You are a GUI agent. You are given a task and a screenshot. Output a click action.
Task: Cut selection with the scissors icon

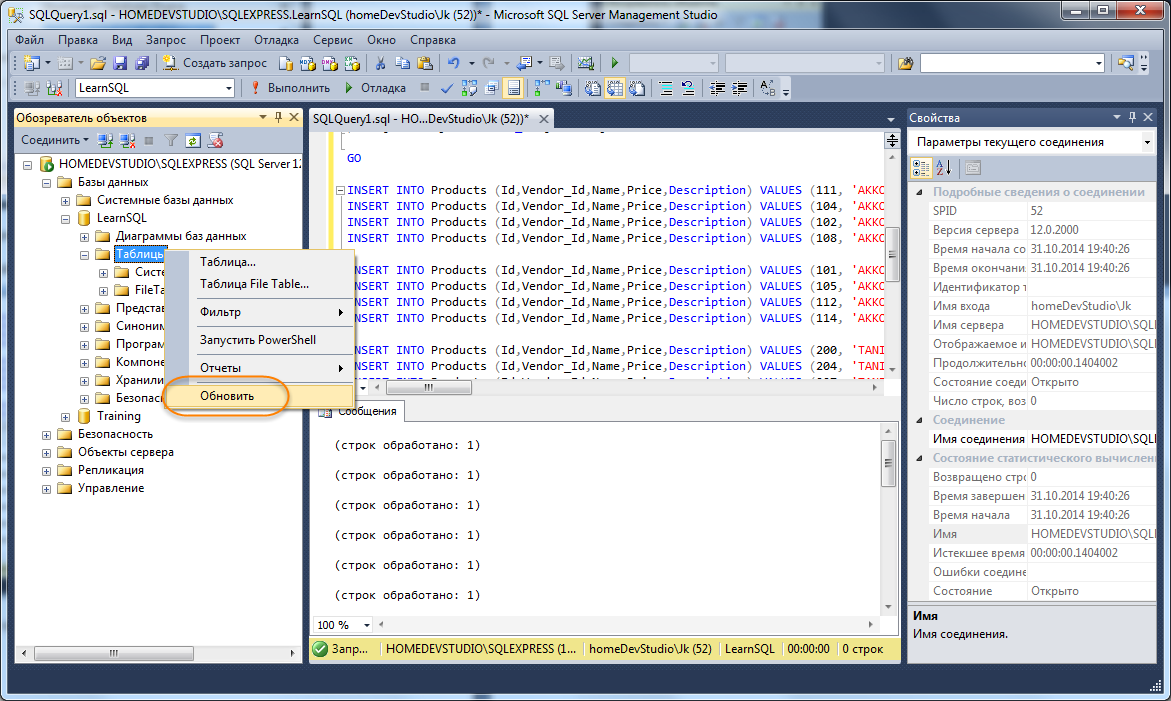click(x=380, y=63)
